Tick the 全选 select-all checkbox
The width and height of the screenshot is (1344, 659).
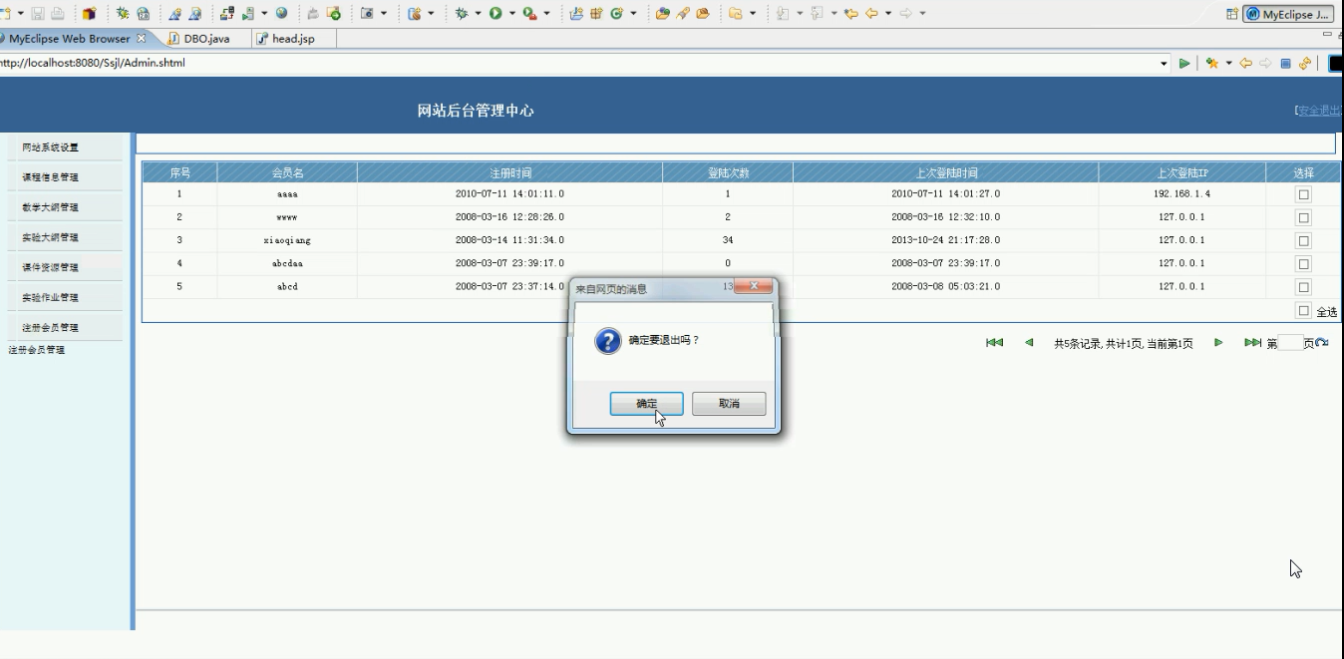tap(1304, 310)
